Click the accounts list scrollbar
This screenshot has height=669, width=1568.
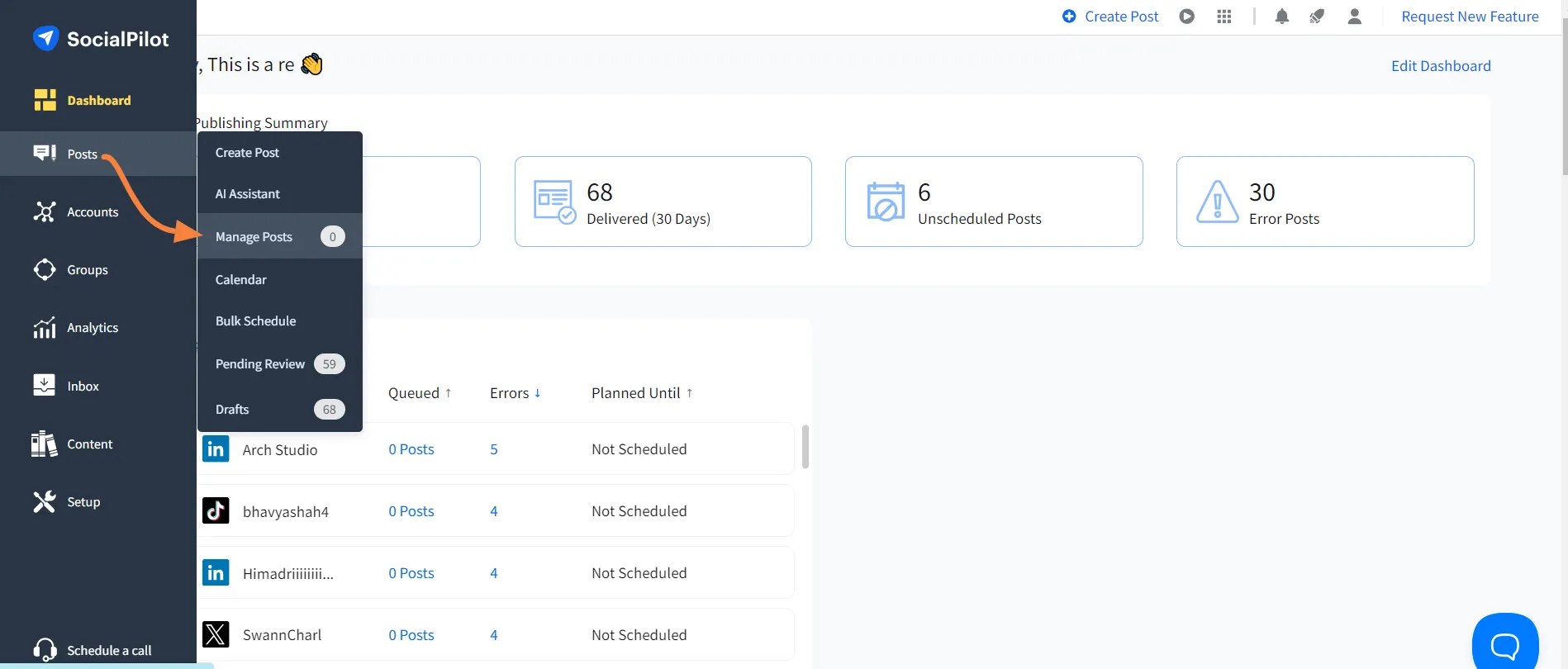point(805,447)
